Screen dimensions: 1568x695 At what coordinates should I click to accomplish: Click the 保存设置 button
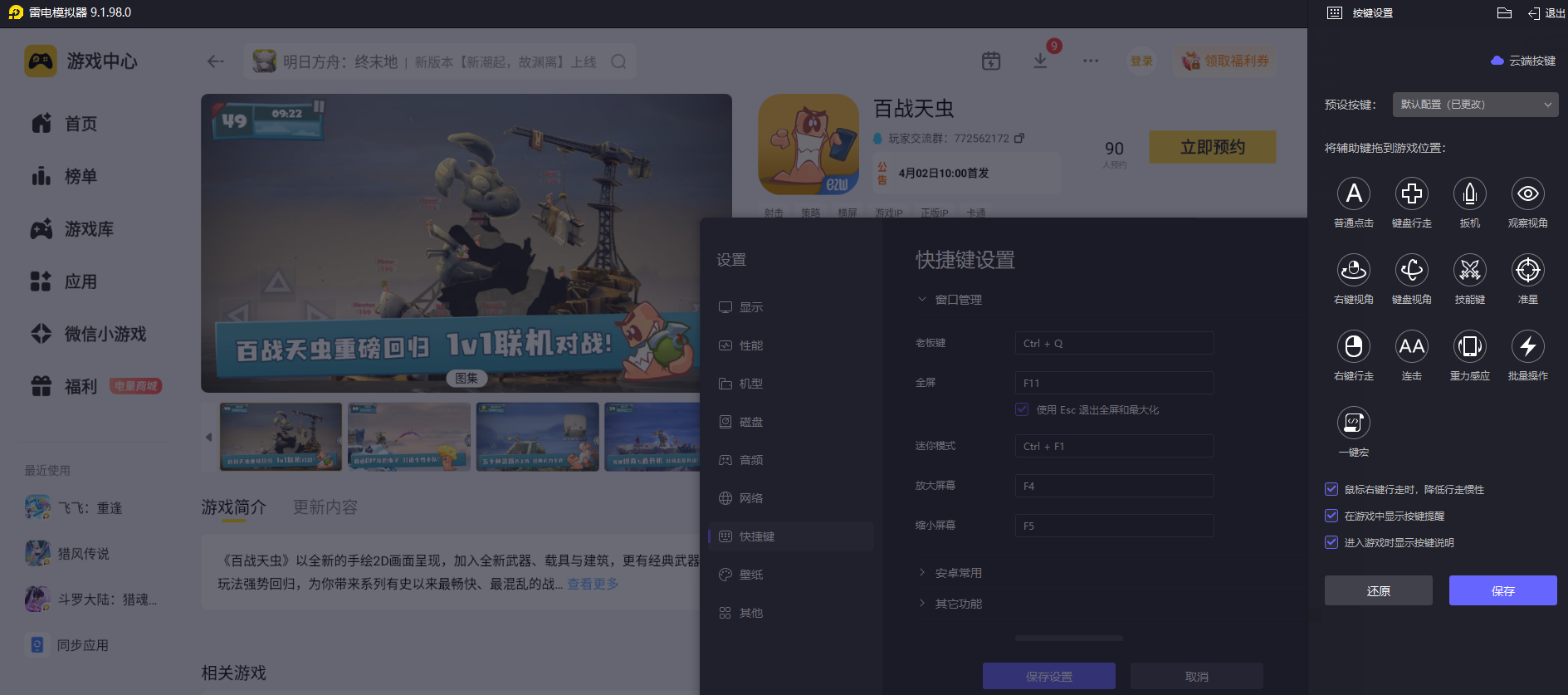click(x=1049, y=676)
